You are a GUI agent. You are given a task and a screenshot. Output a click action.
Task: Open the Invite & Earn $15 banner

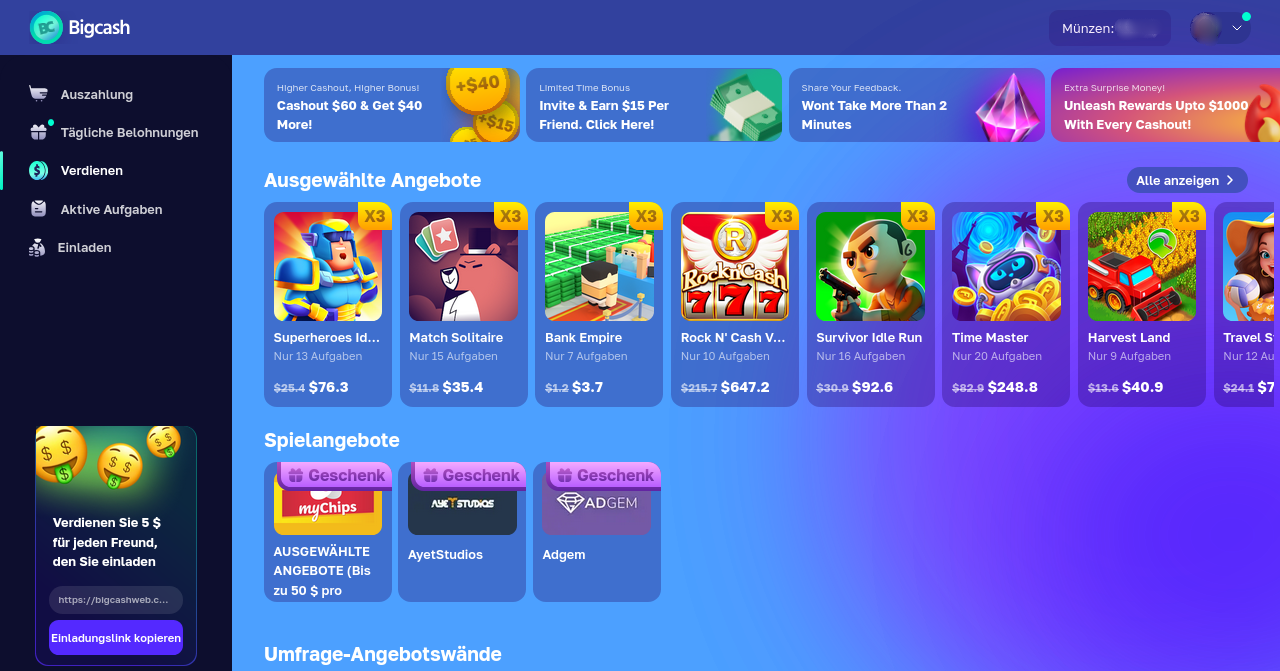click(x=654, y=105)
